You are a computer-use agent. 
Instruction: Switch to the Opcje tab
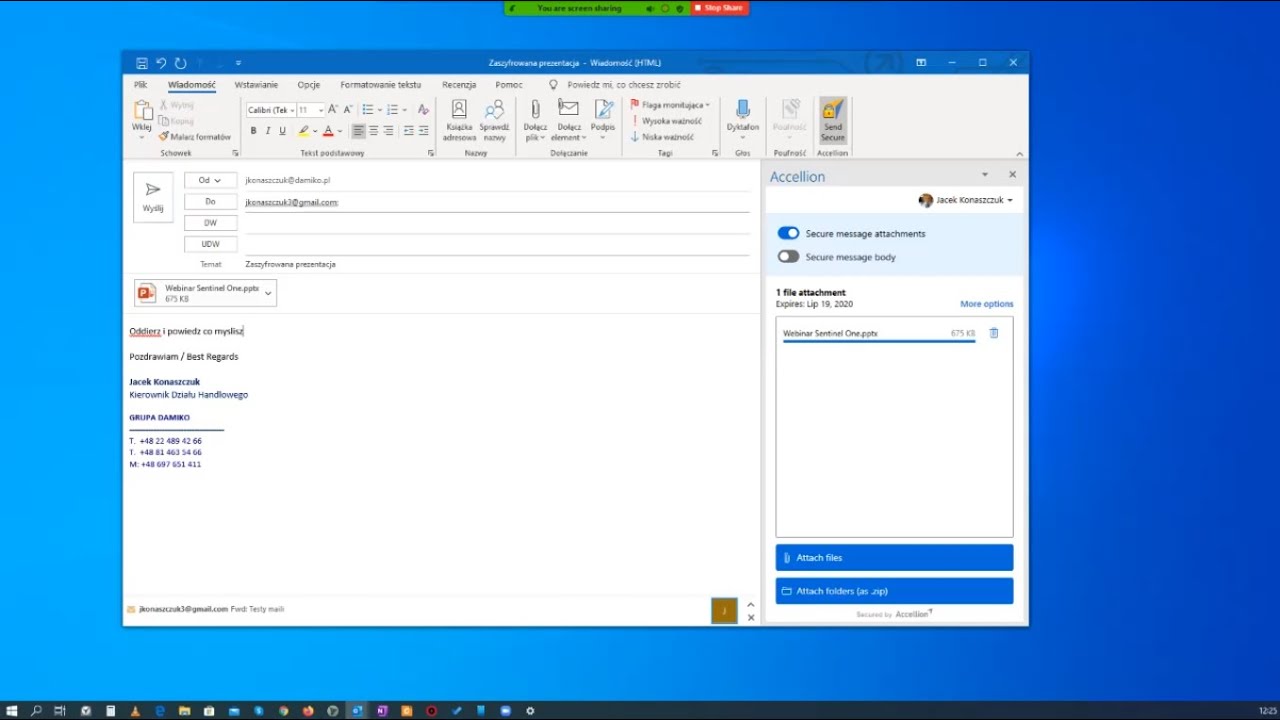tap(309, 85)
